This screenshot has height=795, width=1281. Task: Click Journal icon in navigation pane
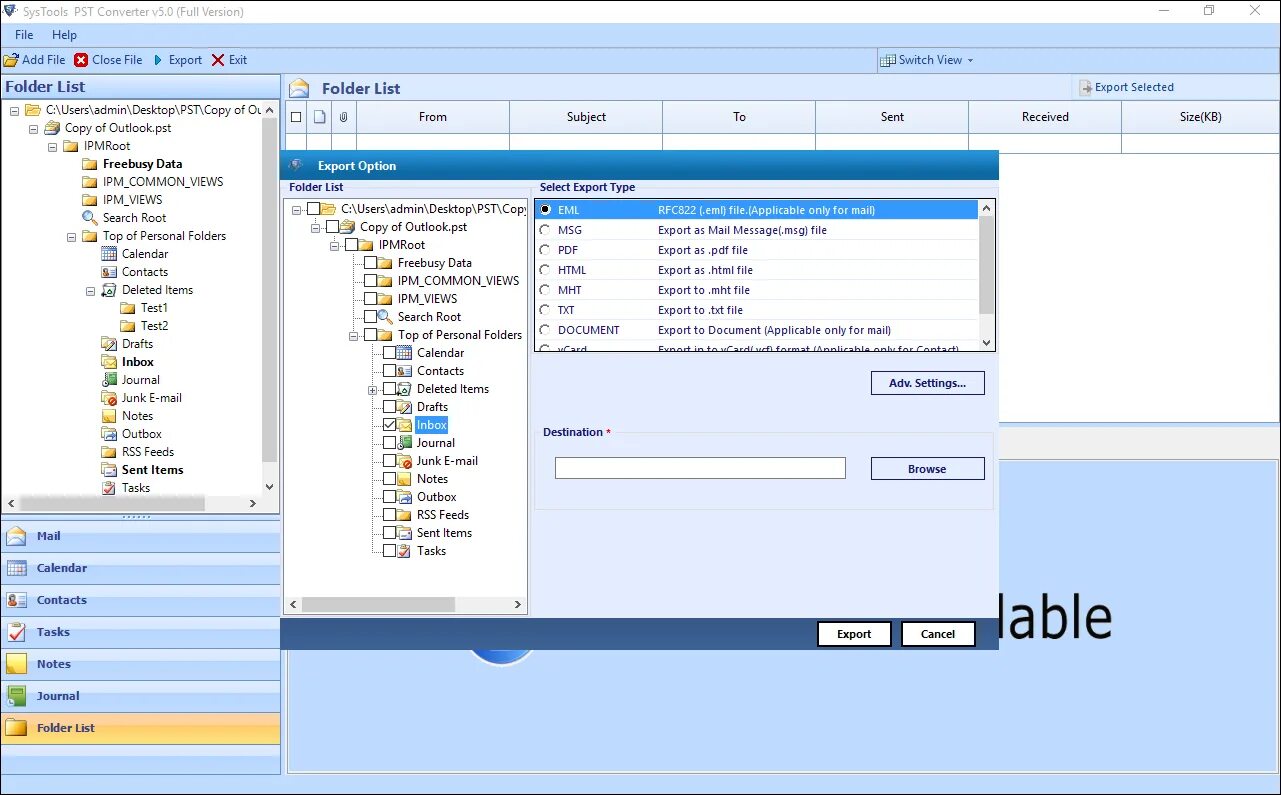click(x=16, y=696)
